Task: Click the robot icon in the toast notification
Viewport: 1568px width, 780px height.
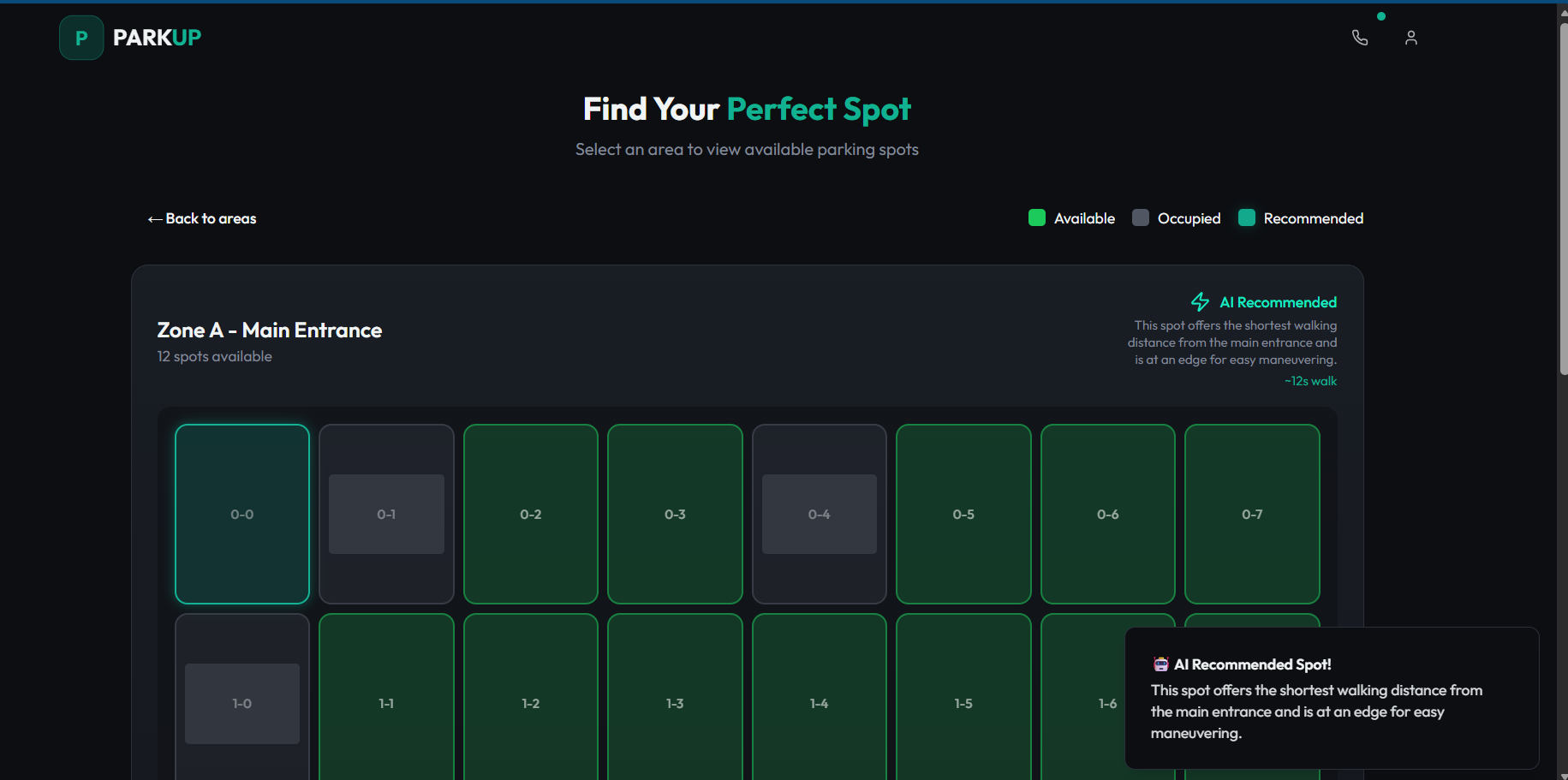Action: pyautogui.click(x=1161, y=664)
